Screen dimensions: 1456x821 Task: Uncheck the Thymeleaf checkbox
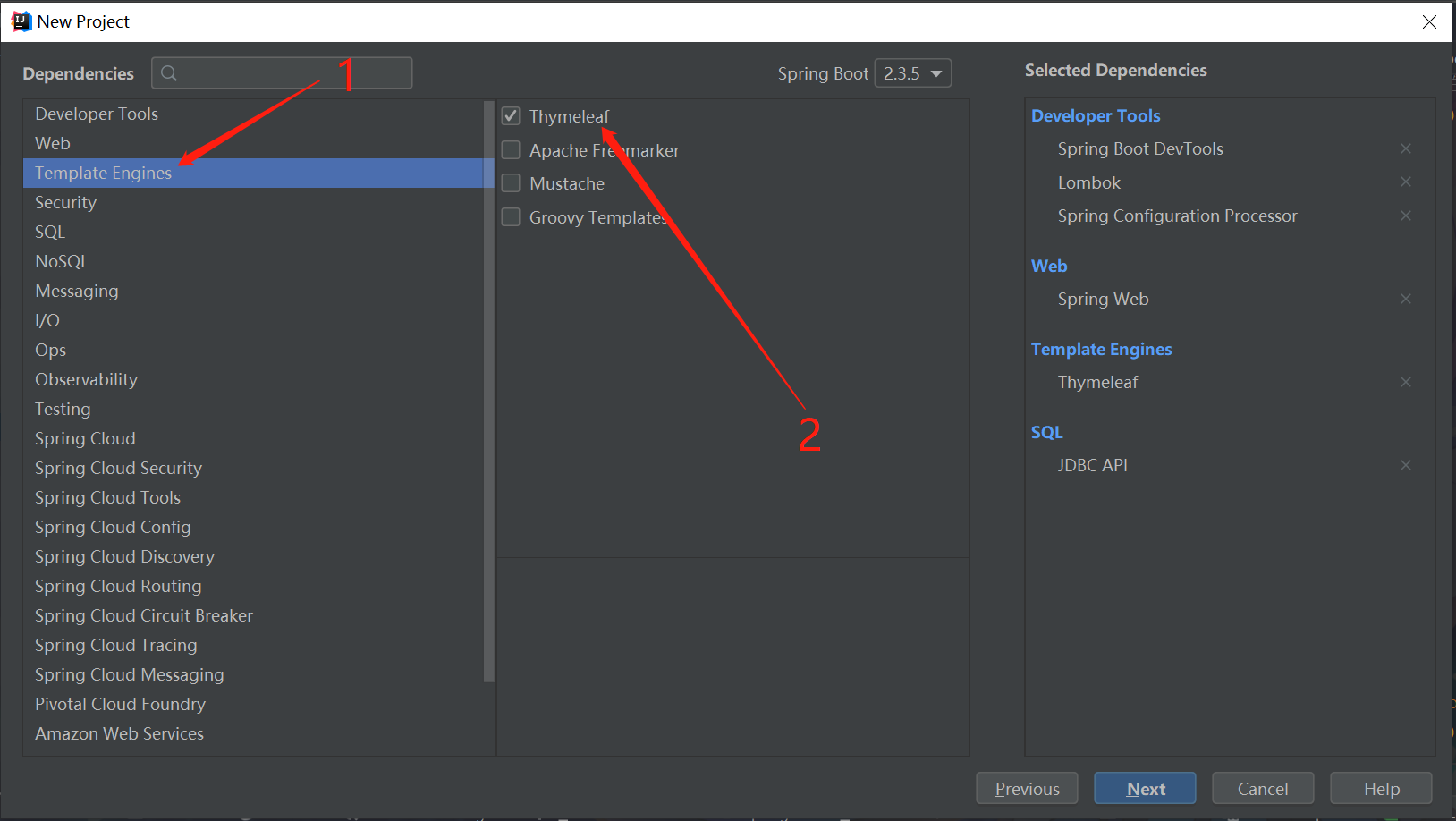point(511,115)
